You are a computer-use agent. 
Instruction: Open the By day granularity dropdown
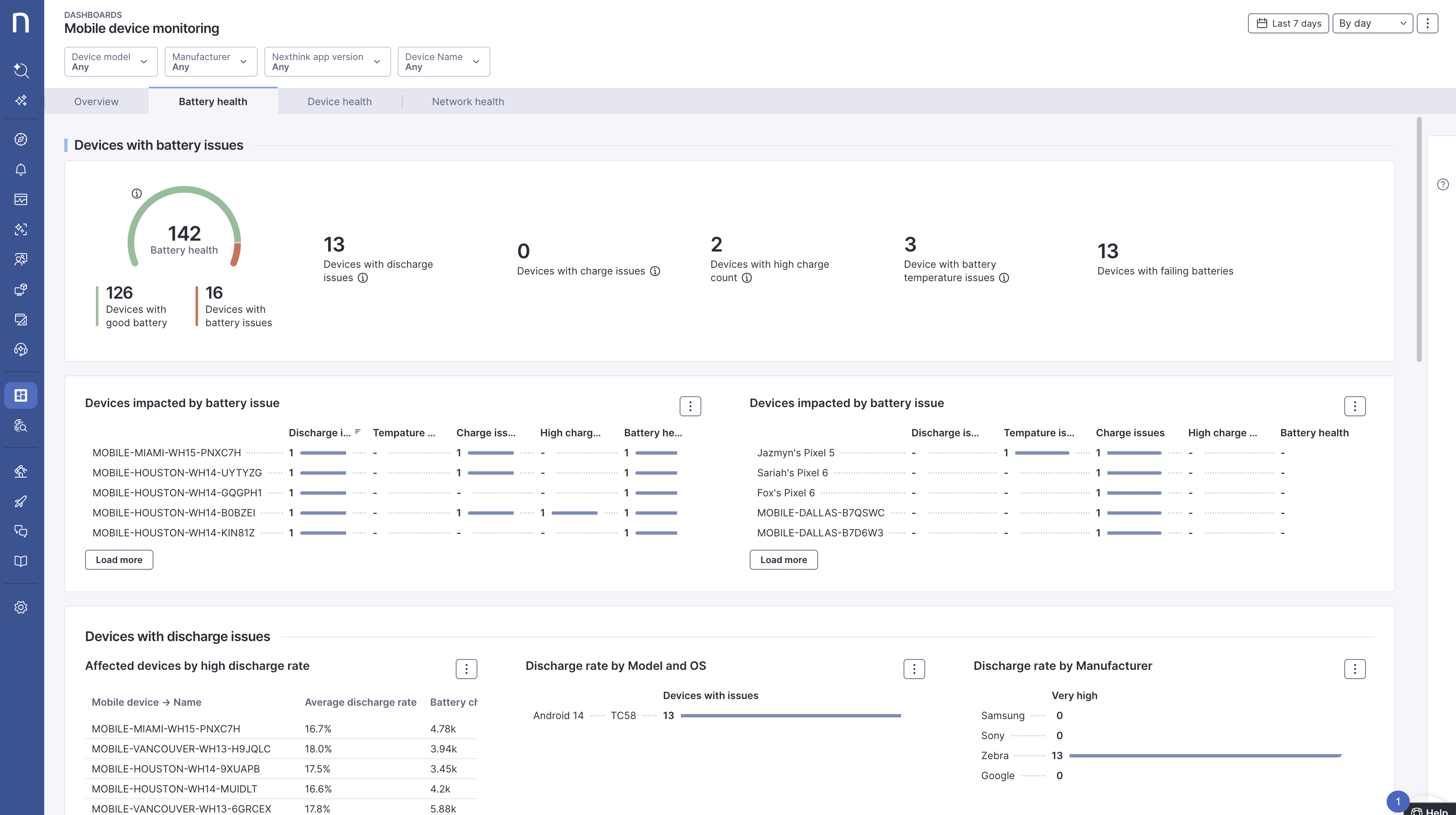point(1372,23)
